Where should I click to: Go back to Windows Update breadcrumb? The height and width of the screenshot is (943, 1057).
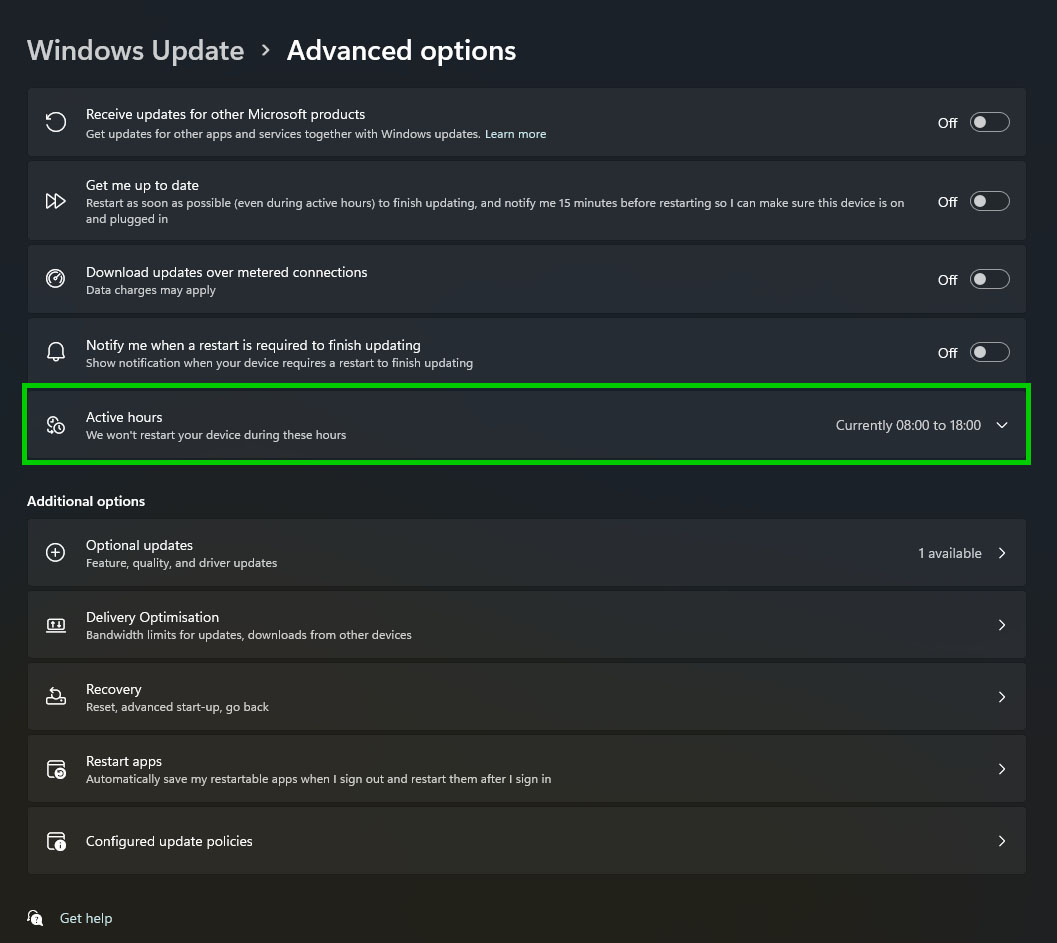[135, 51]
